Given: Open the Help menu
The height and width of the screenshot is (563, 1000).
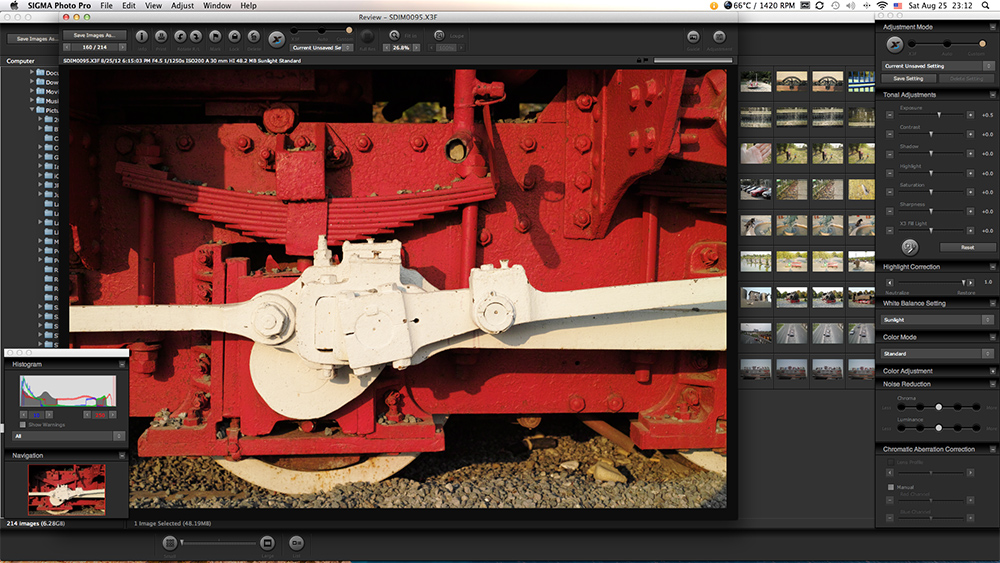Looking at the screenshot, I should (248, 5).
